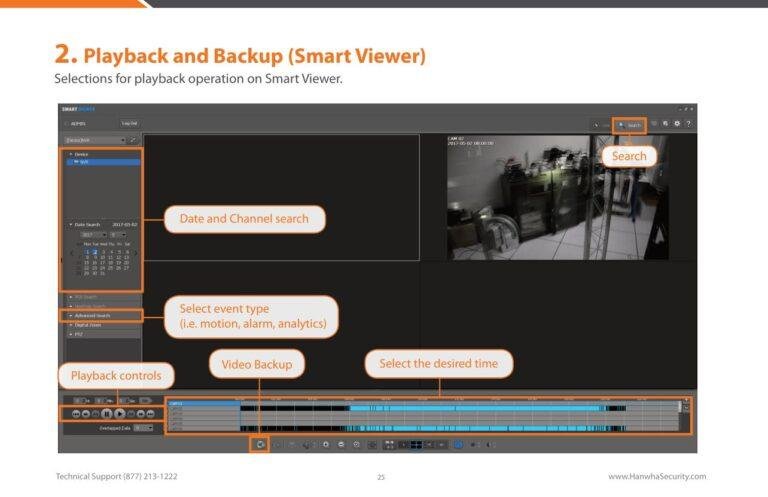Viewport: 768px width, 497px height.
Task: Select the highlighted device under Device
Action: (x=103, y=162)
